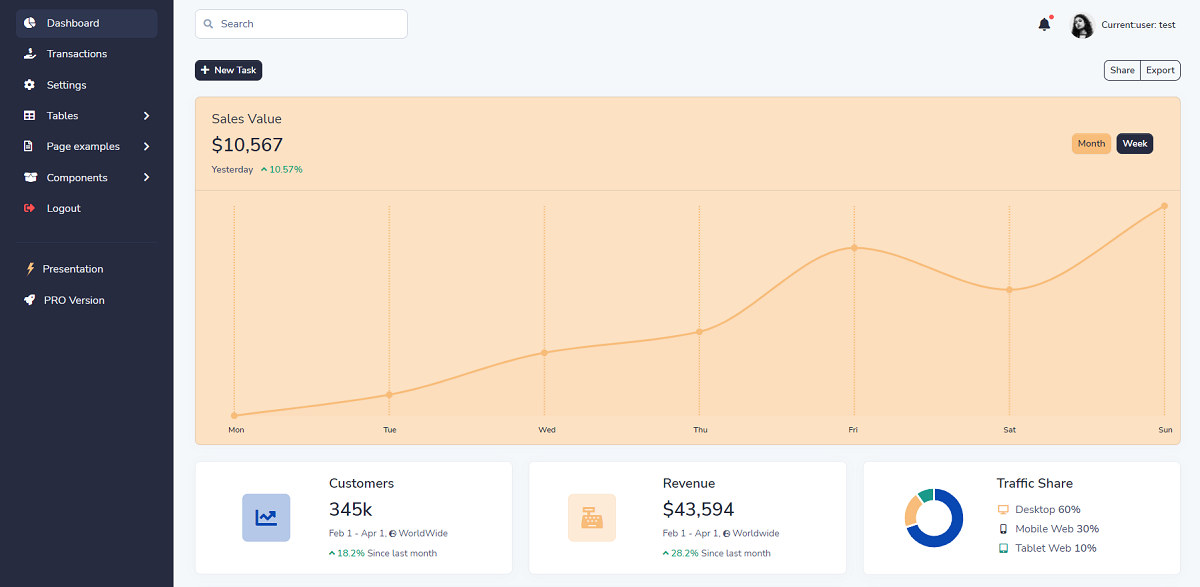Image resolution: width=1200 pixels, height=587 pixels.
Task: Click the Traffic Share donut chart
Action: tap(933, 518)
